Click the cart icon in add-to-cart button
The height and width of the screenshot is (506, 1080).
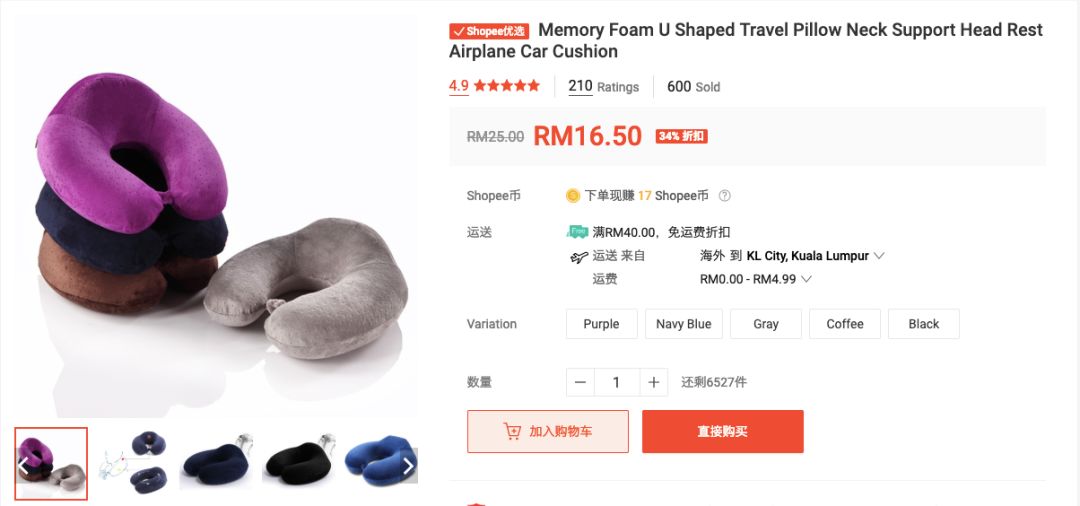[512, 432]
